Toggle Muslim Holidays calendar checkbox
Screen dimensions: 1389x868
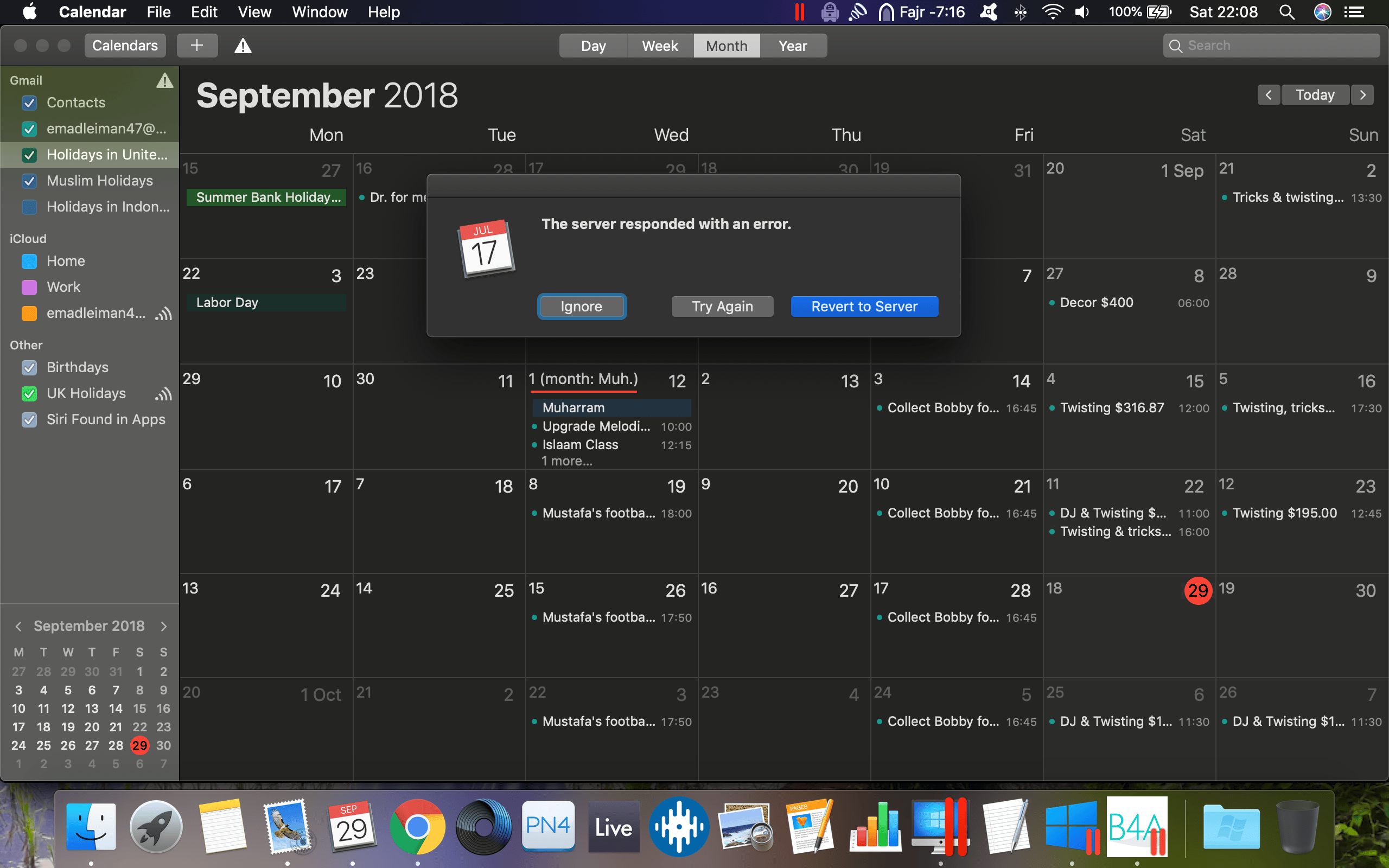[29, 181]
